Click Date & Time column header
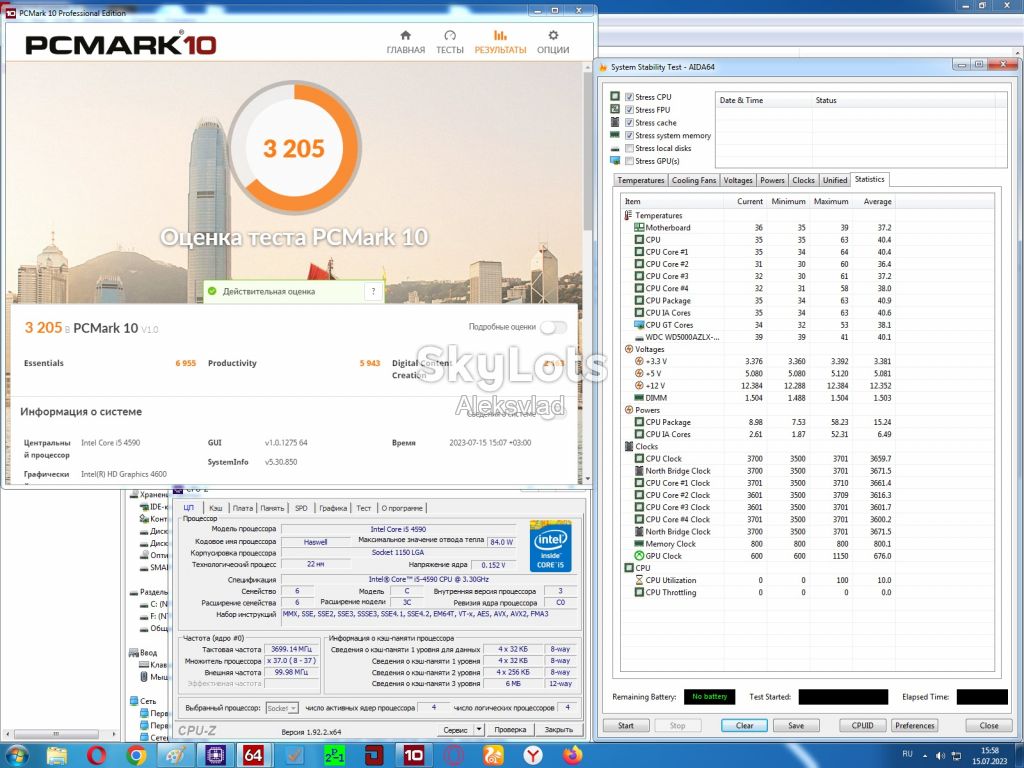This screenshot has height=768, width=1024. [763, 101]
